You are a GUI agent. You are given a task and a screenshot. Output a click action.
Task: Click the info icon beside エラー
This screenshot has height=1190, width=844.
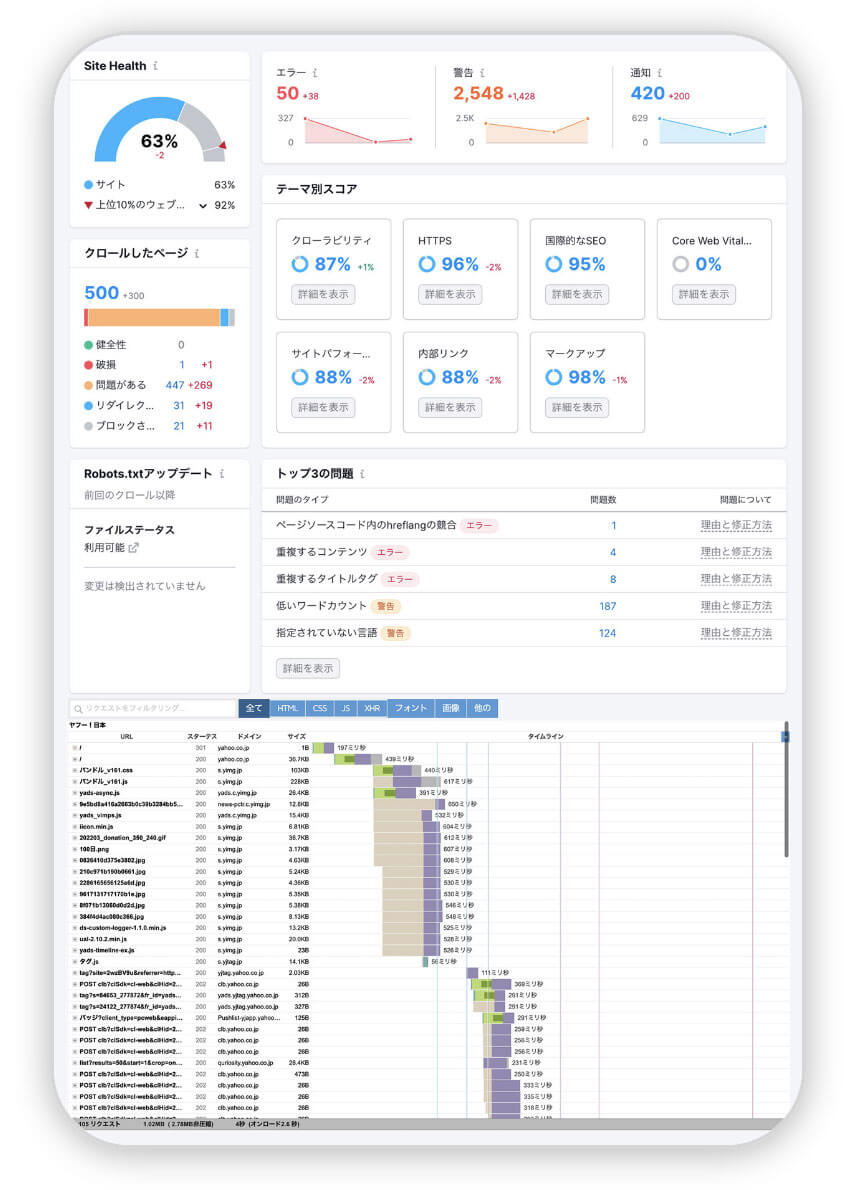point(315,73)
